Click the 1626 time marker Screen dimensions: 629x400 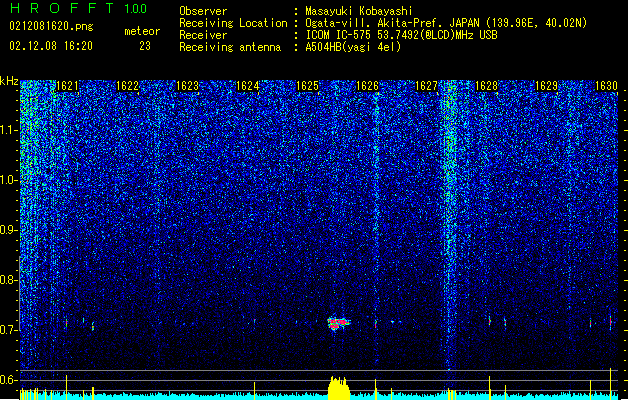(367, 86)
